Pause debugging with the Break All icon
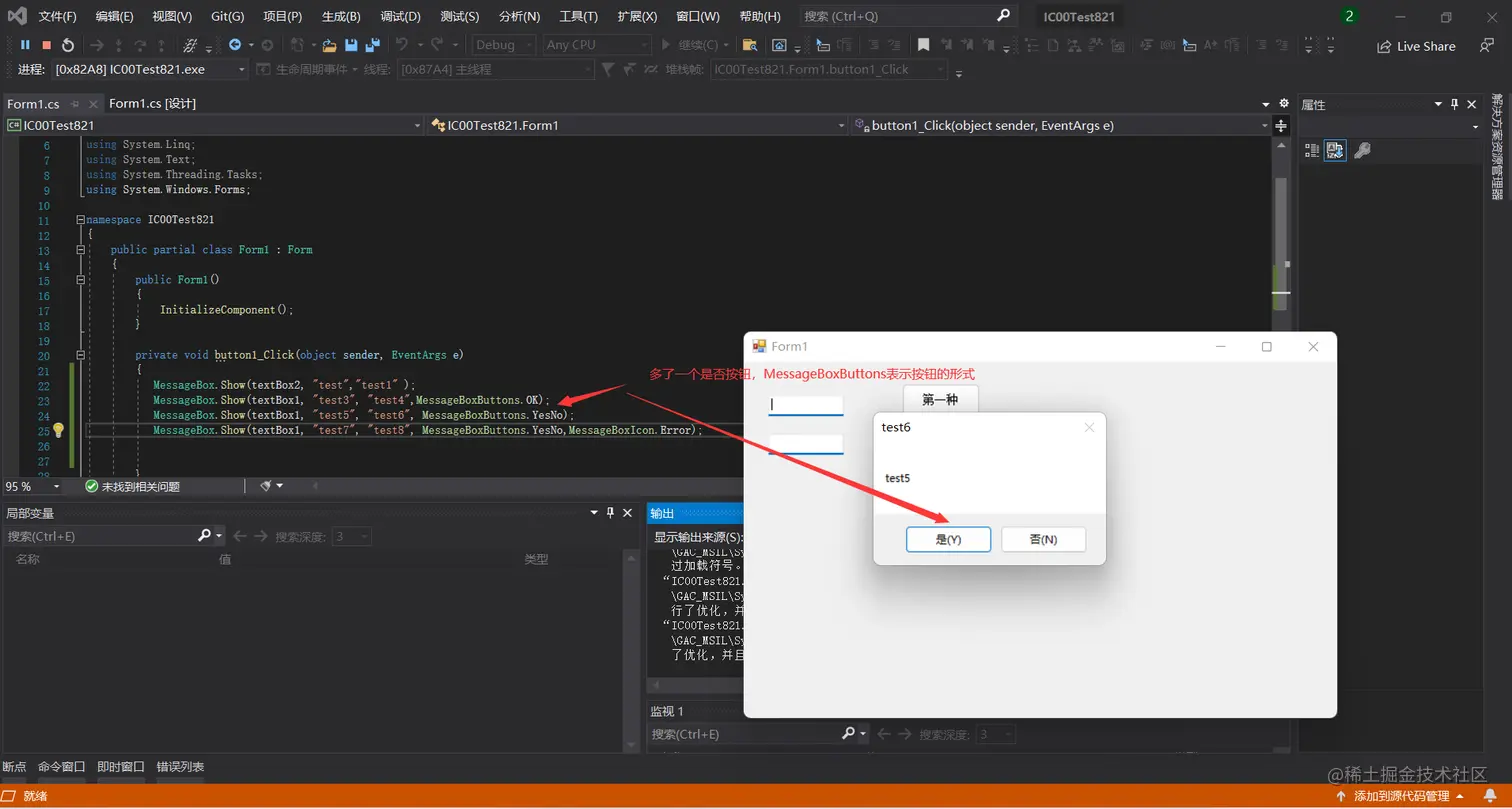The height and width of the screenshot is (809, 1512). [25, 45]
